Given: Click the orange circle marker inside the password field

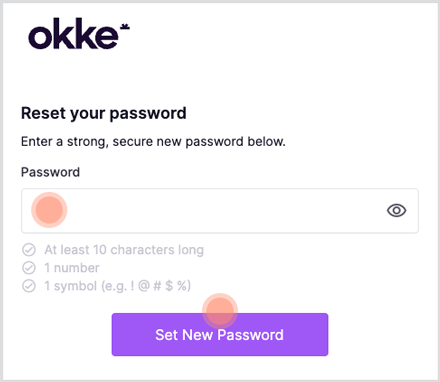Looking at the screenshot, I should (49, 210).
